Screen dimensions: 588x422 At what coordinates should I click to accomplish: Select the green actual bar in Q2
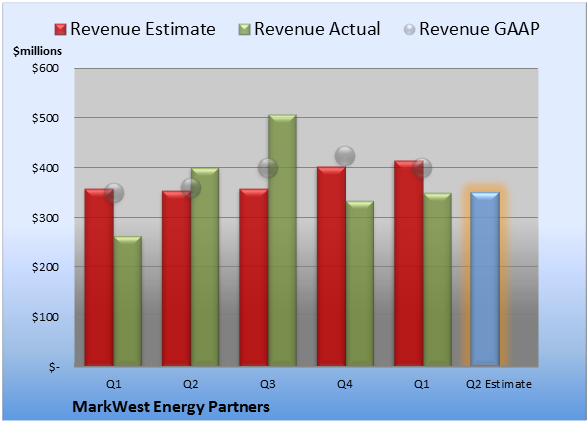coord(205,267)
